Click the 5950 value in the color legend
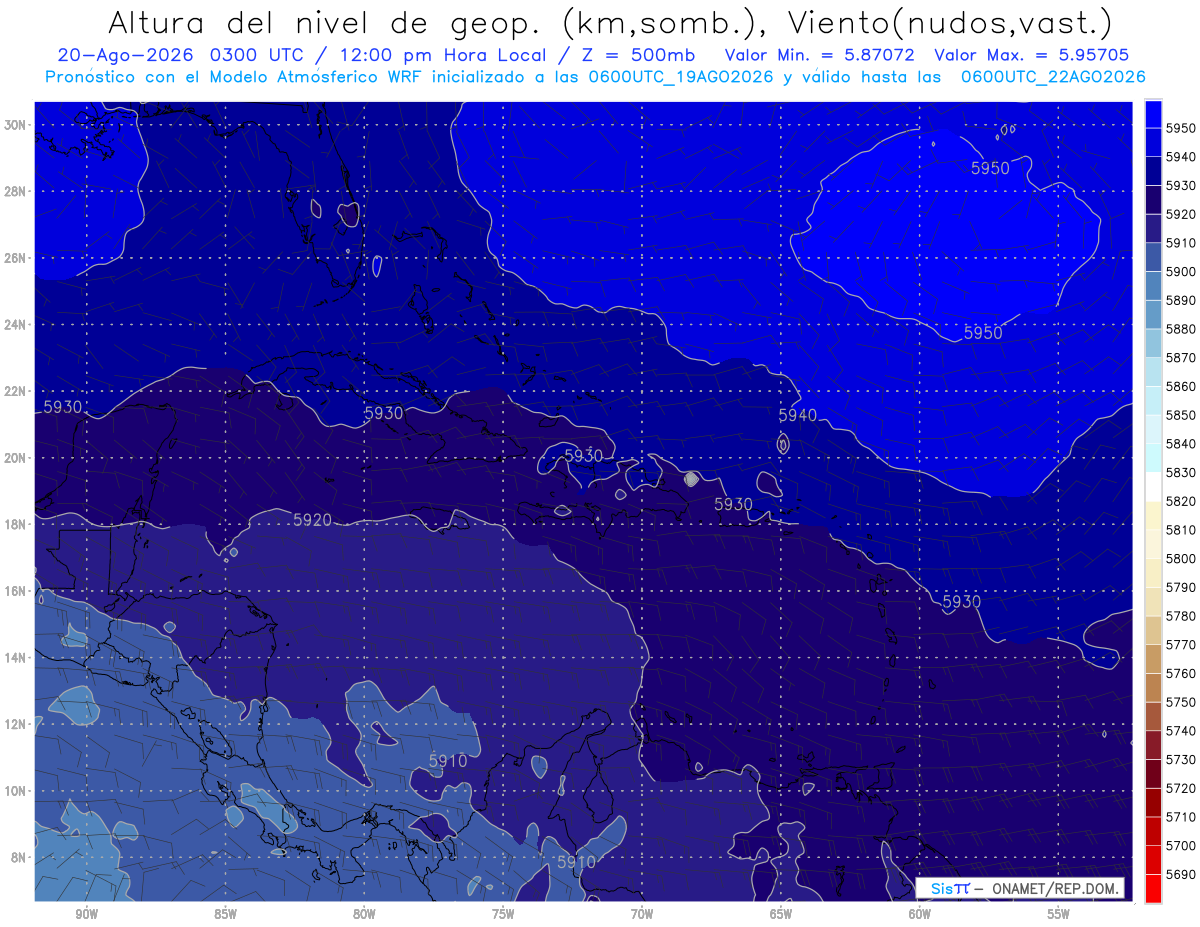1200x927 pixels. [1180, 128]
